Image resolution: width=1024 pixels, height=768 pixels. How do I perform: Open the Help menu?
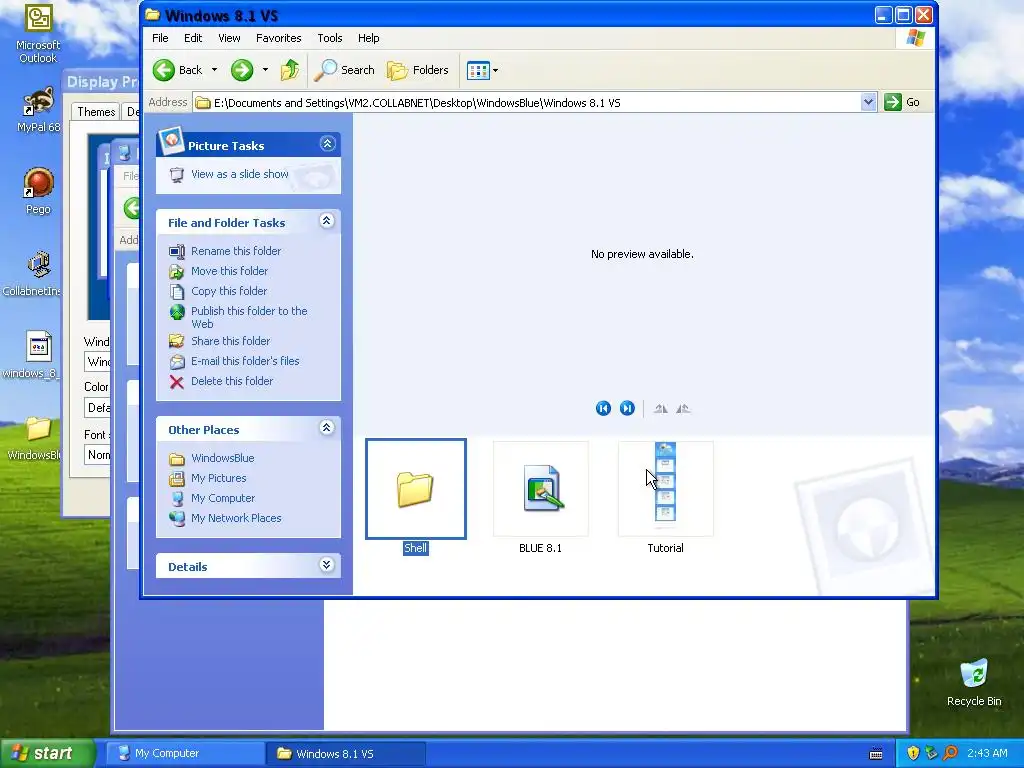point(368,38)
